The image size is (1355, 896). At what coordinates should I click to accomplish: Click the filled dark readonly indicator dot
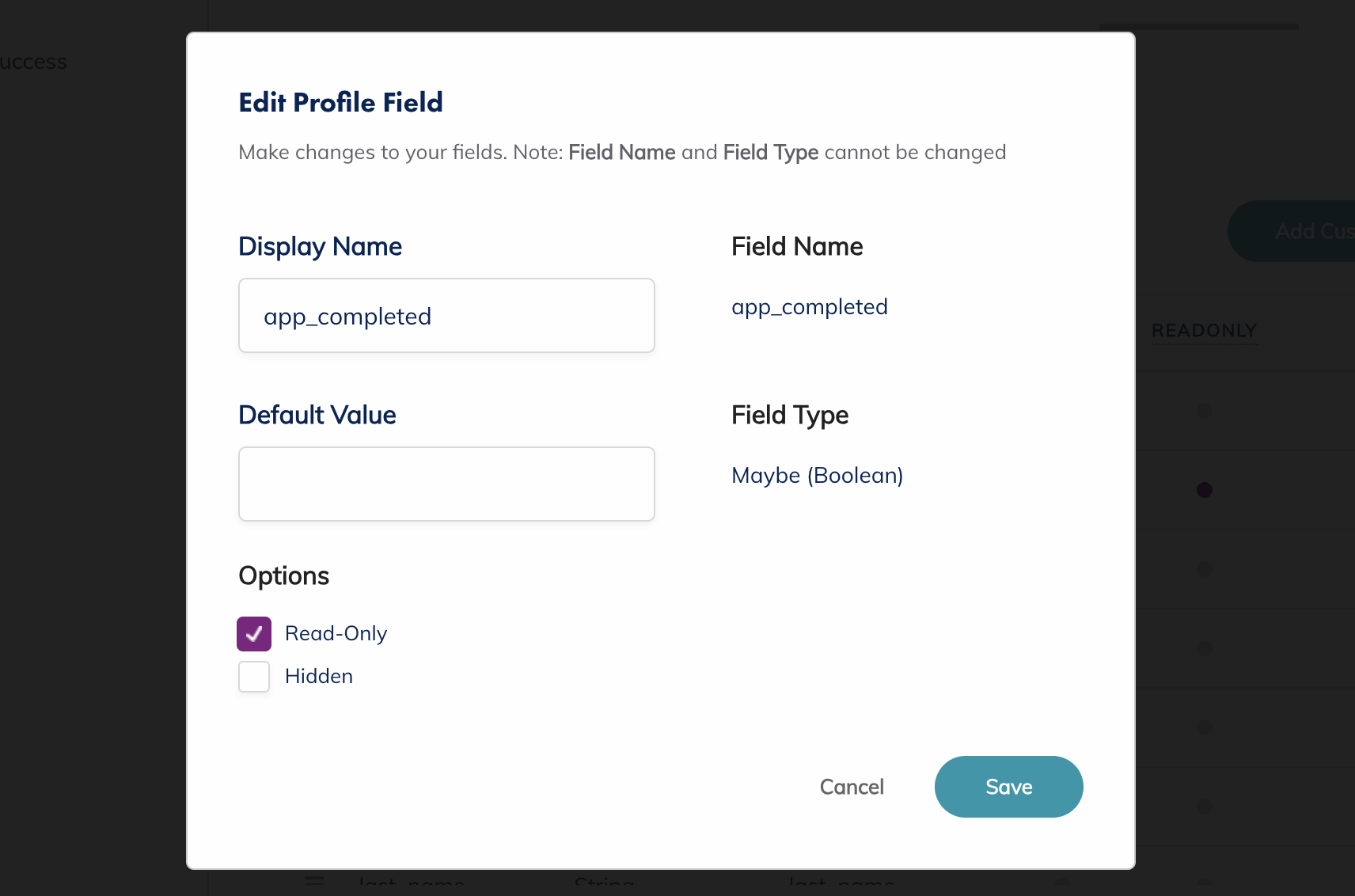[1205, 490]
